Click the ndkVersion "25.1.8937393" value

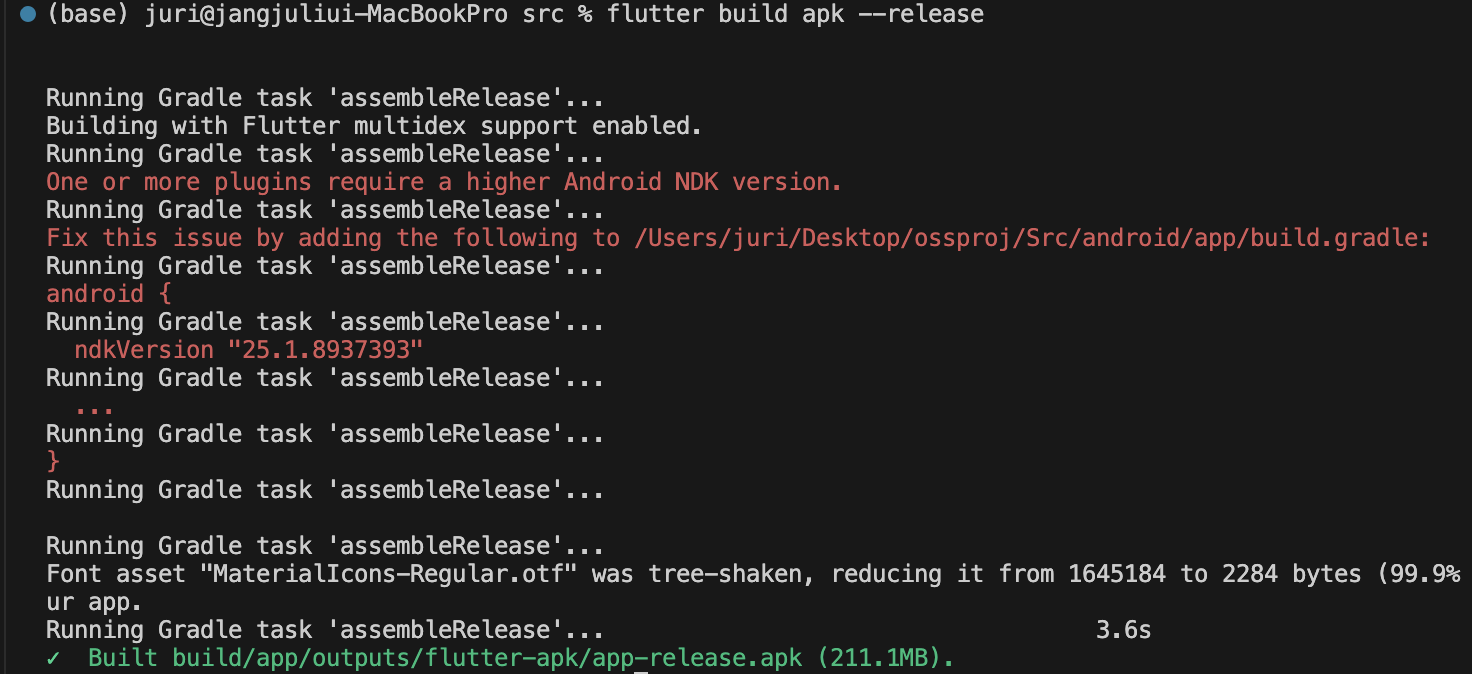[x=326, y=350]
